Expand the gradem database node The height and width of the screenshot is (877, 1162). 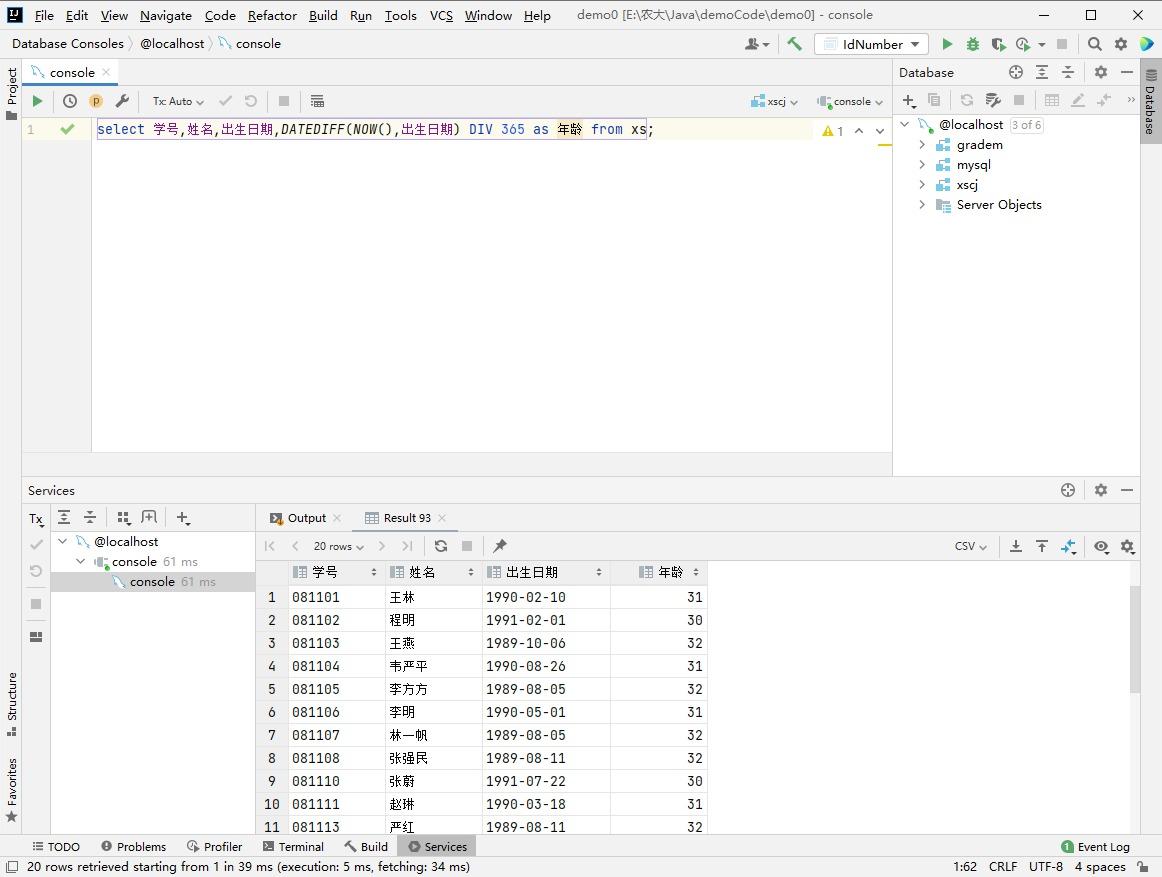pyautogui.click(x=922, y=145)
